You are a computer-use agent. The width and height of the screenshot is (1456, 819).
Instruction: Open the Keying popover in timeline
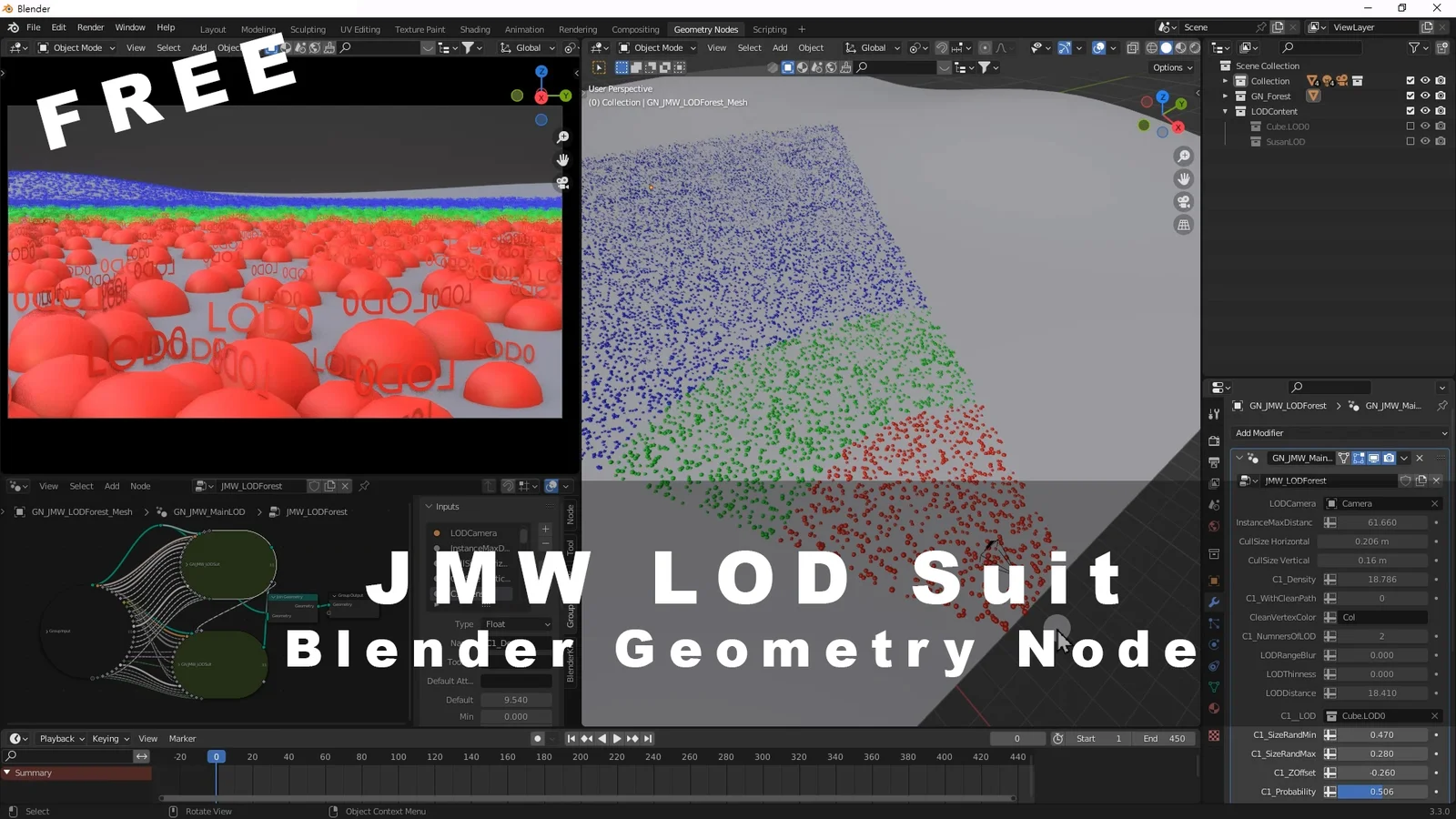pyautogui.click(x=110, y=739)
